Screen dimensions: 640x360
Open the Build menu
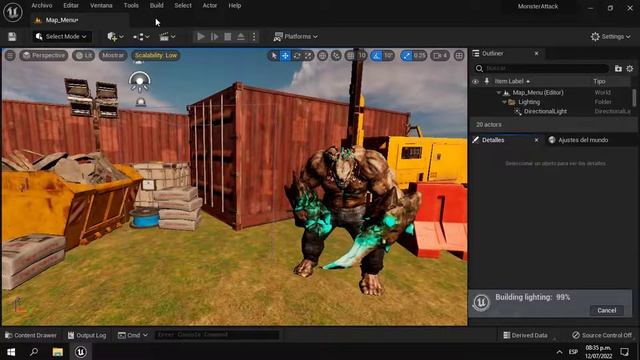(157, 6)
